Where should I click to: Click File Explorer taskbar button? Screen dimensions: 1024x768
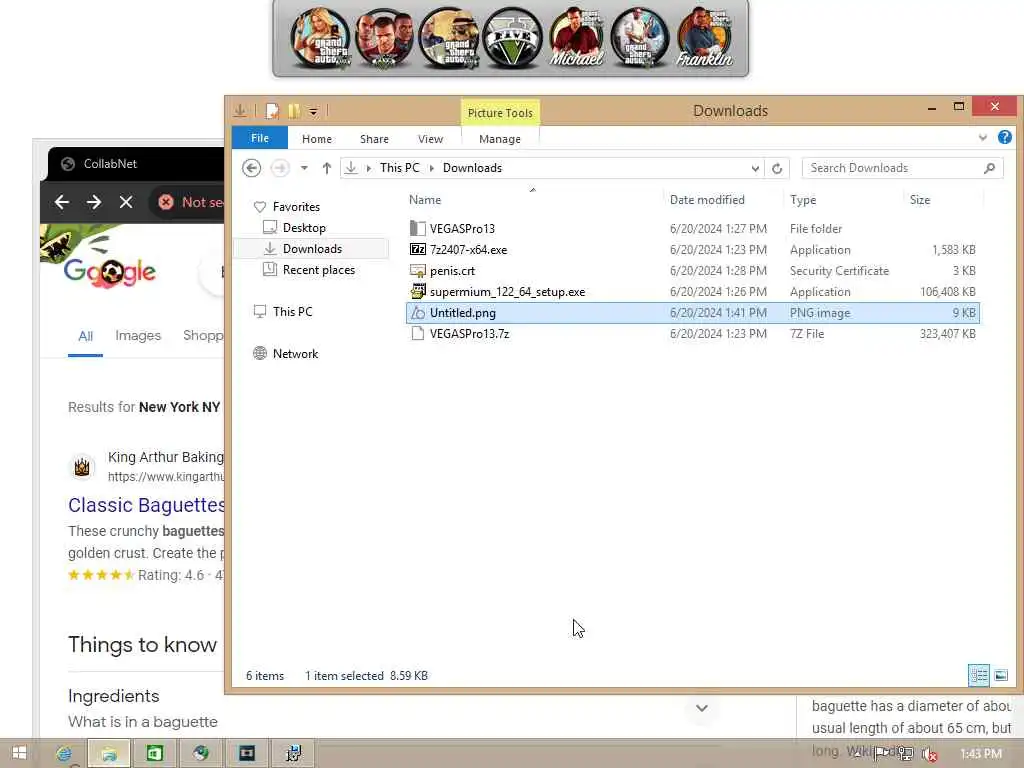(x=109, y=754)
